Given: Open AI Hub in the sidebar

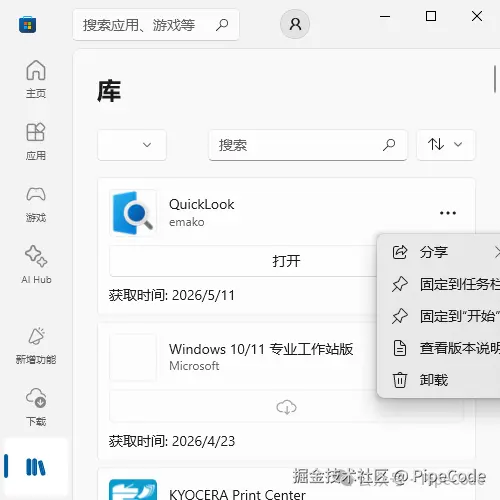Looking at the screenshot, I should coord(36,265).
